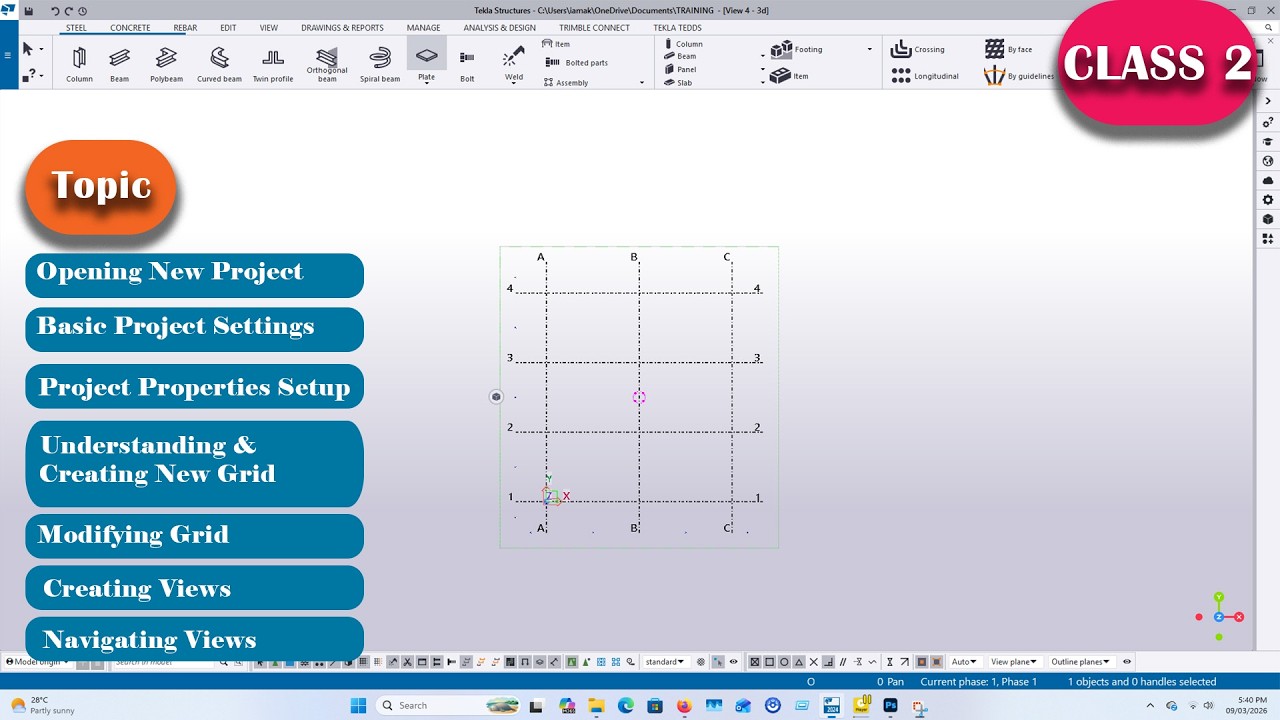Open Firefox from the taskbar

coord(684,705)
